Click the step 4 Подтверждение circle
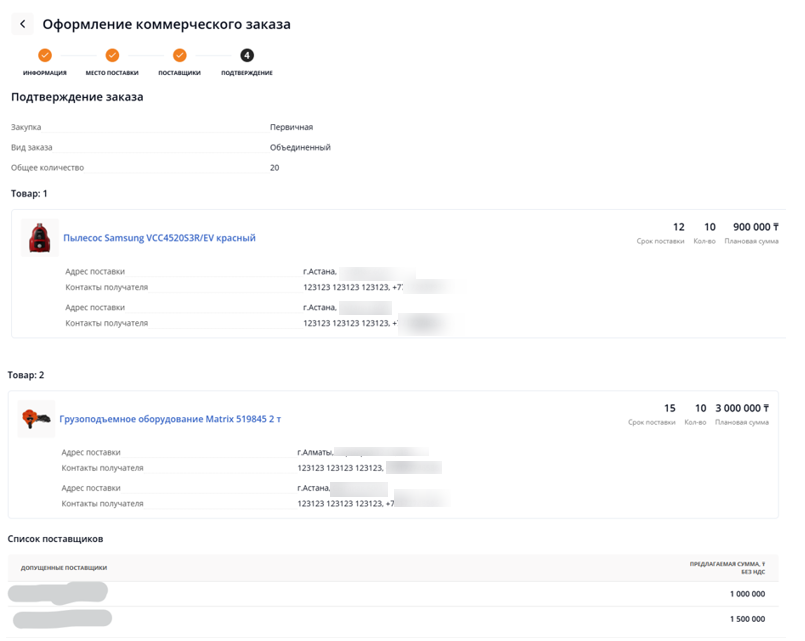 tap(247, 56)
